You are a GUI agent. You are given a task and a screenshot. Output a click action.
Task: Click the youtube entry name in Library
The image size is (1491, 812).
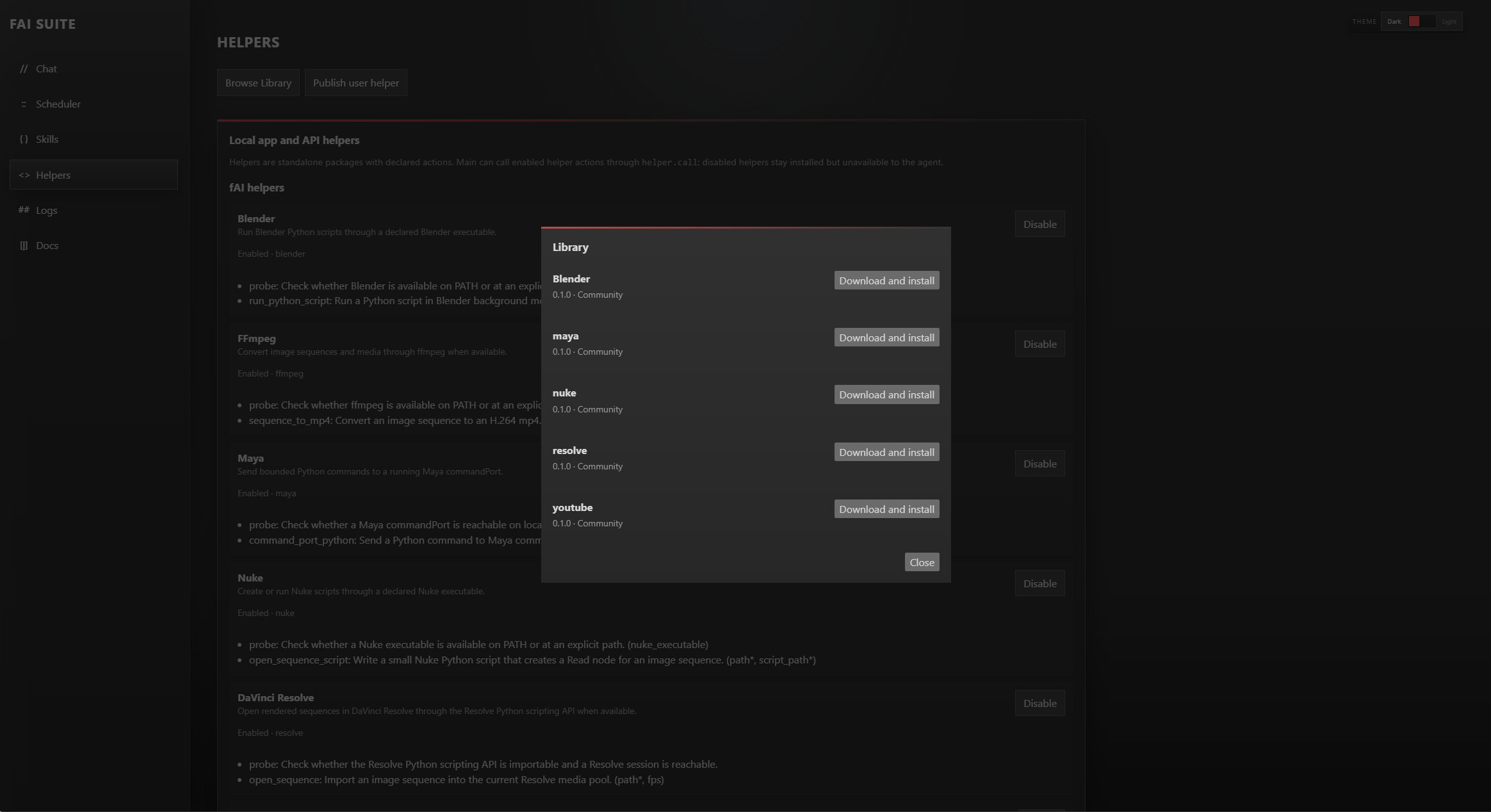(x=573, y=507)
